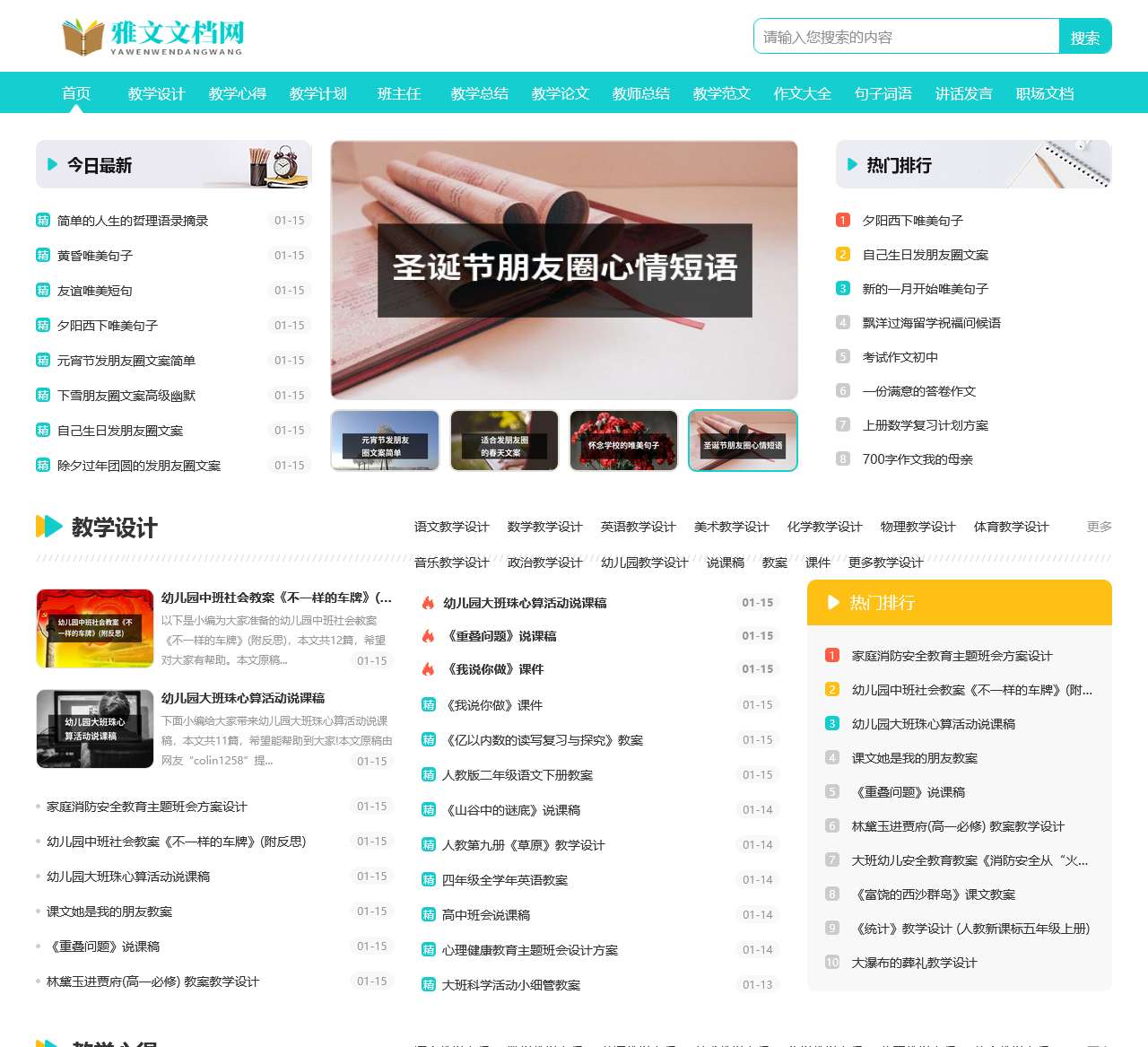
Task: Click the triangle icon next to 今日最新
Action: coord(52,164)
